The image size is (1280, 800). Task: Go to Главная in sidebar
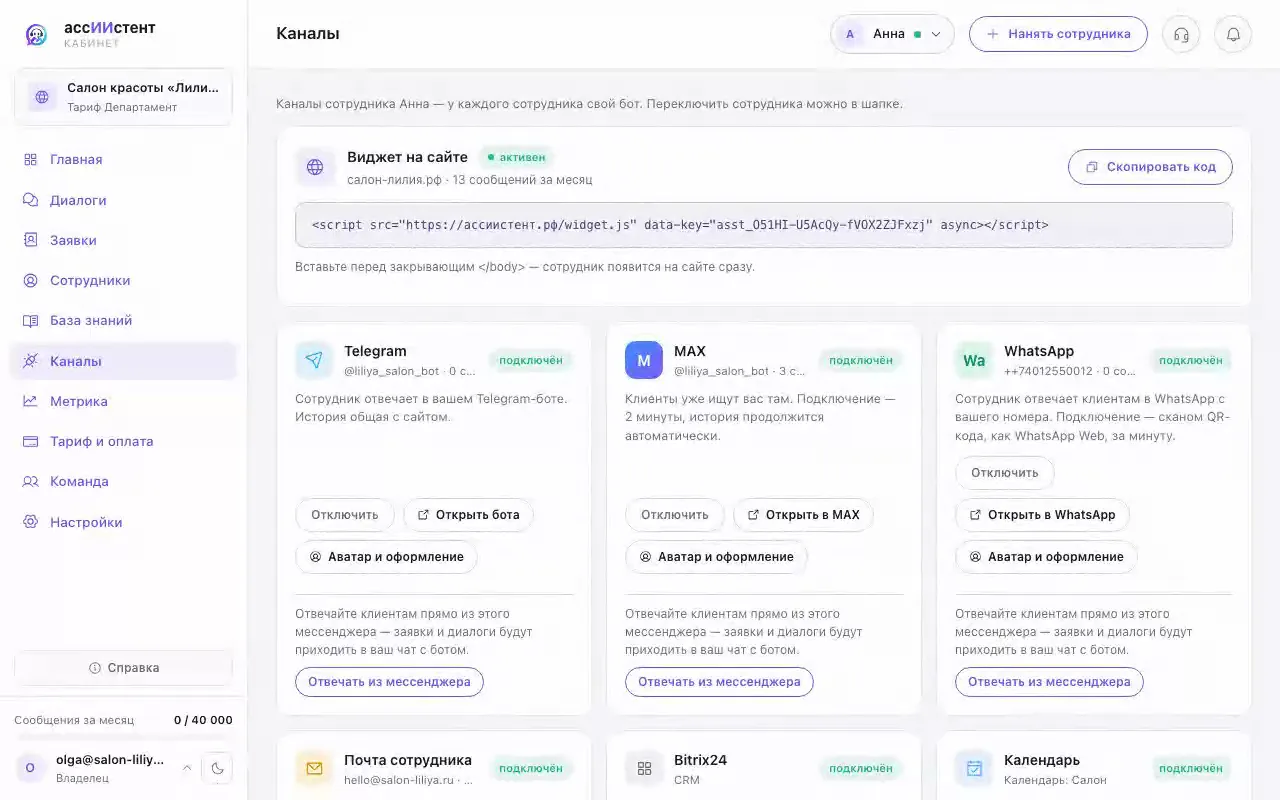(x=124, y=159)
